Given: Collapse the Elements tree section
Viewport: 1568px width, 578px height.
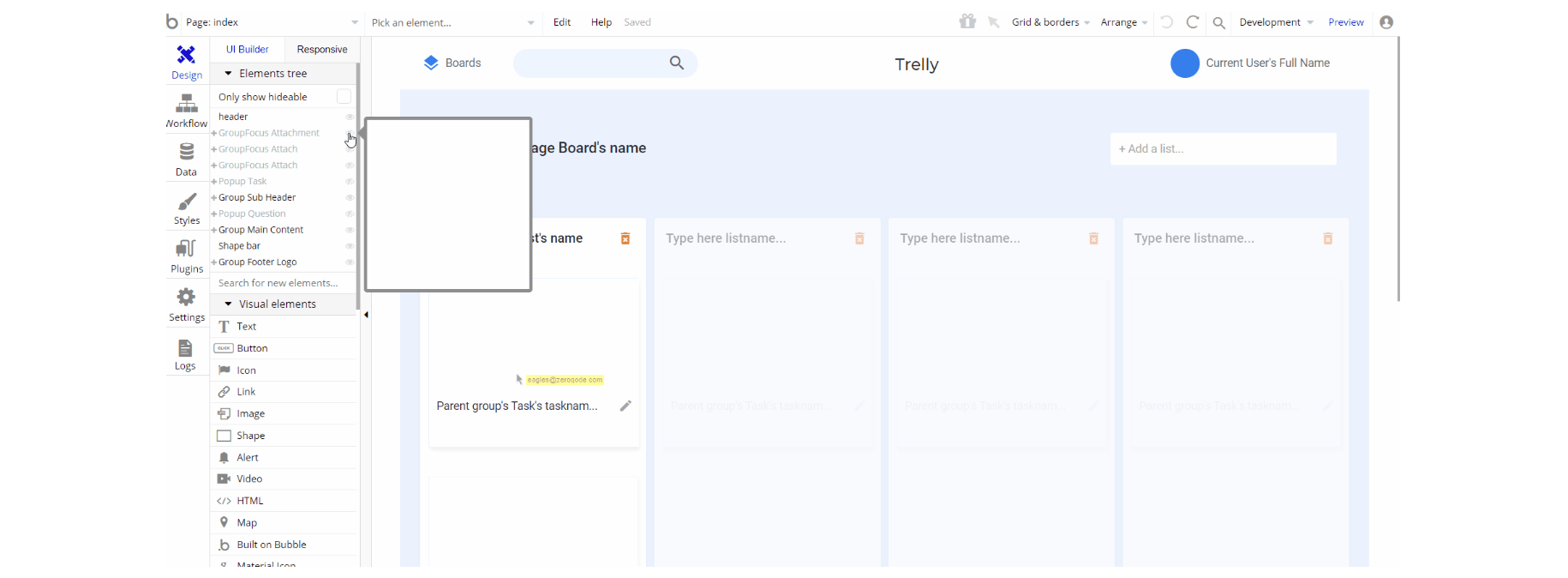Looking at the screenshot, I should pyautogui.click(x=228, y=74).
